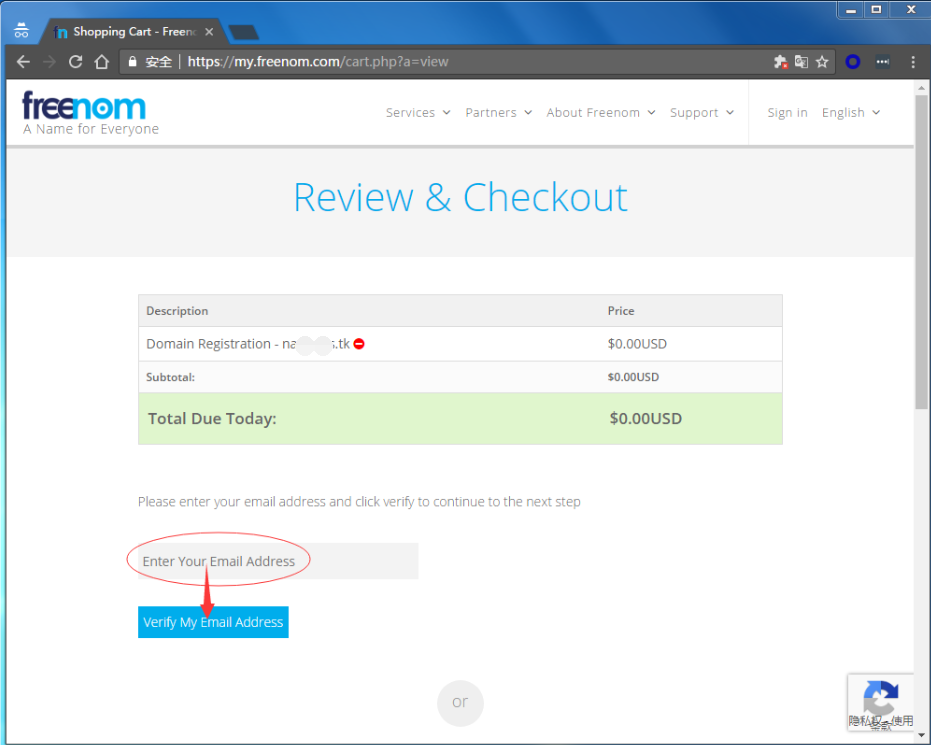
Task: Open the extensions puzzle icon
Action: (x=780, y=62)
